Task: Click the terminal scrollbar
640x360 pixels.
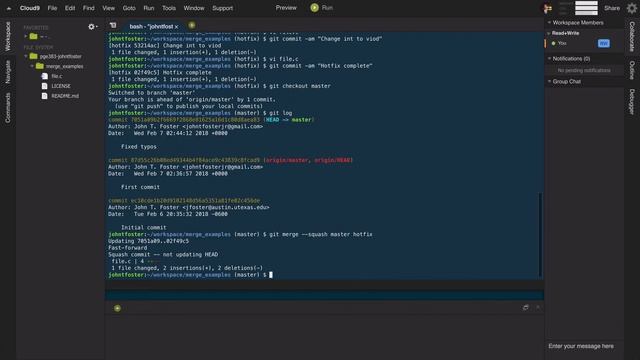Action: 540,235
